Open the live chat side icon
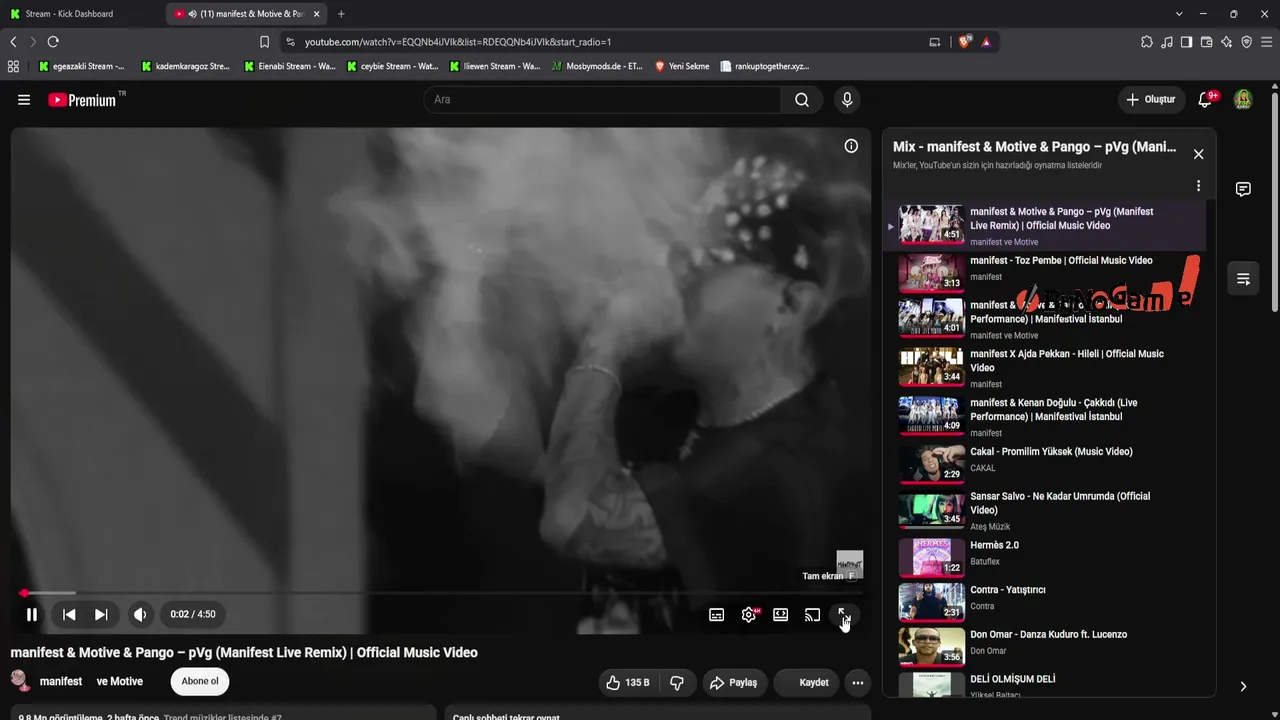 click(1243, 189)
